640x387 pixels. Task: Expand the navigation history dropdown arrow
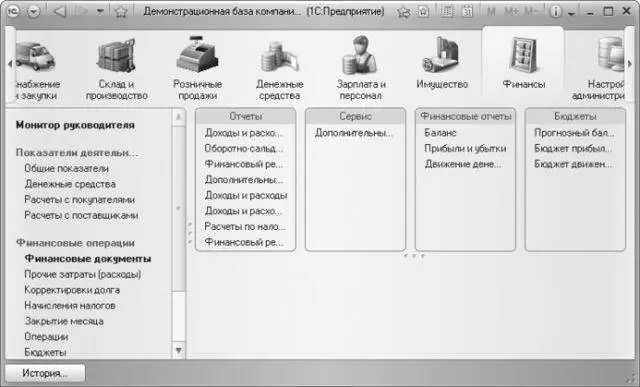point(100,11)
